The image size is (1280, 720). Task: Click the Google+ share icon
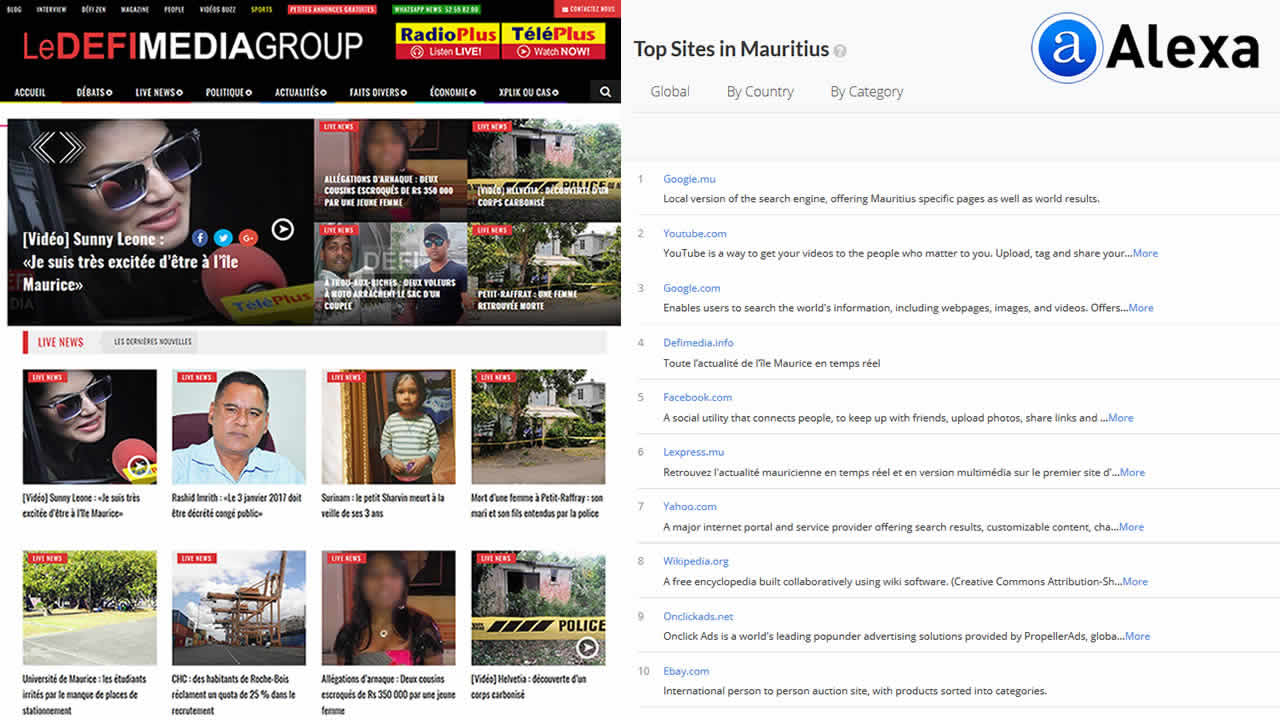click(248, 238)
